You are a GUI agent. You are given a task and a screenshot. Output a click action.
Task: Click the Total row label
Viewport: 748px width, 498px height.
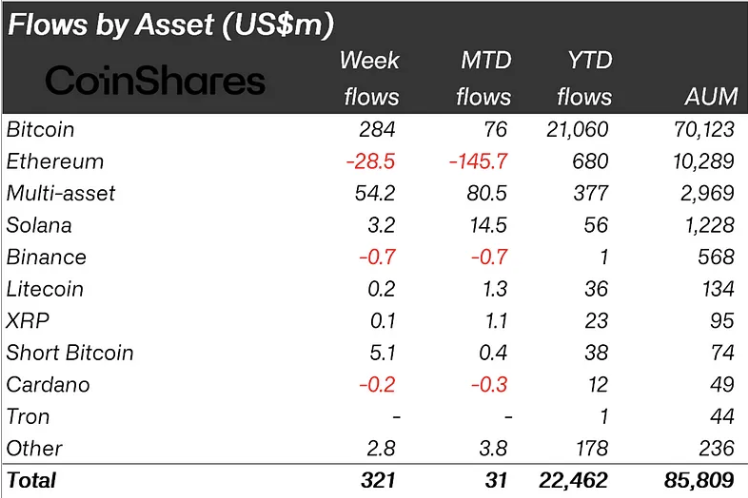click(x=32, y=480)
